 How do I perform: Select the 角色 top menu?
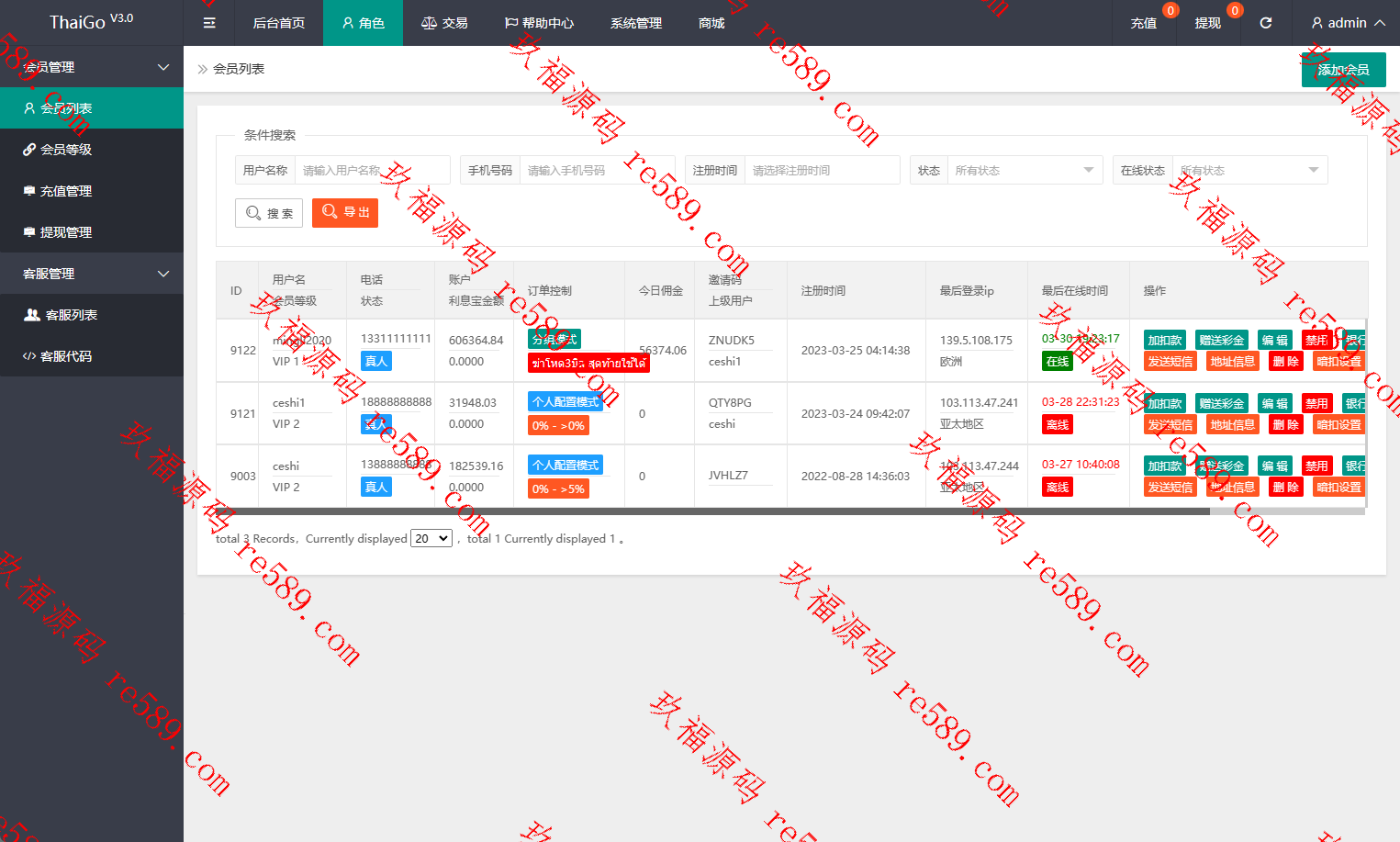[363, 23]
